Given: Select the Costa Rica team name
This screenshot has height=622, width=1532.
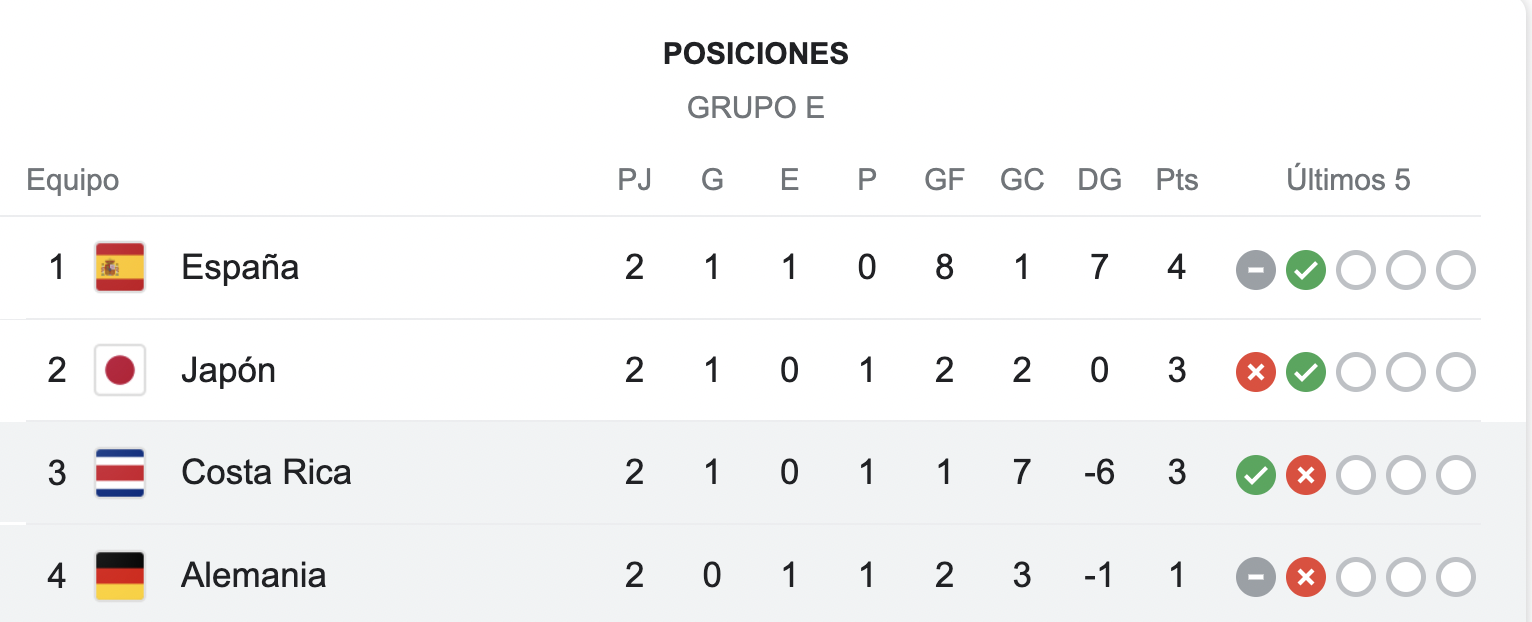Looking at the screenshot, I should point(266,472).
